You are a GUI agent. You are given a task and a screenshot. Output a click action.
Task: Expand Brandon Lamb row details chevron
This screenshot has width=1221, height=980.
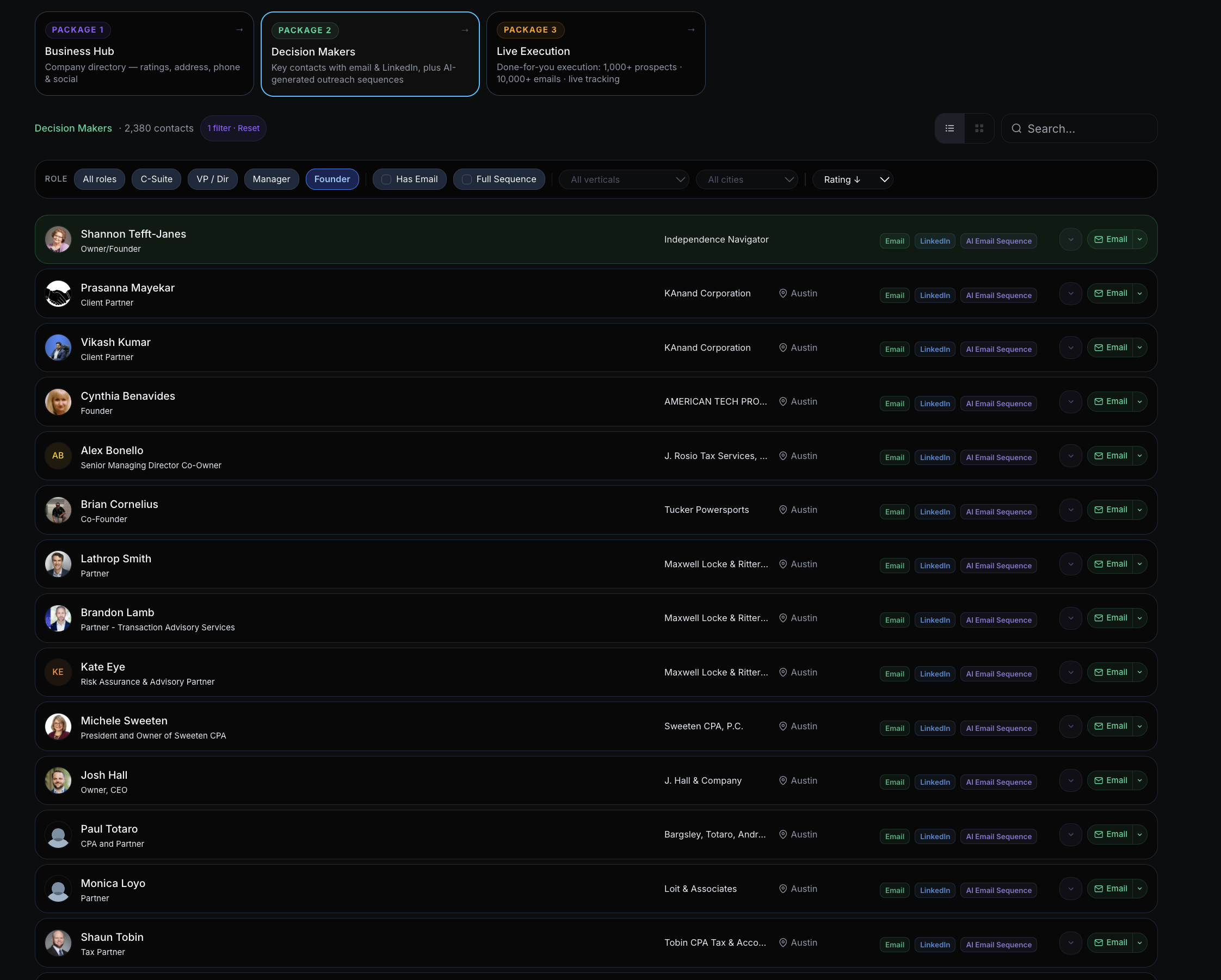click(1070, 618)
